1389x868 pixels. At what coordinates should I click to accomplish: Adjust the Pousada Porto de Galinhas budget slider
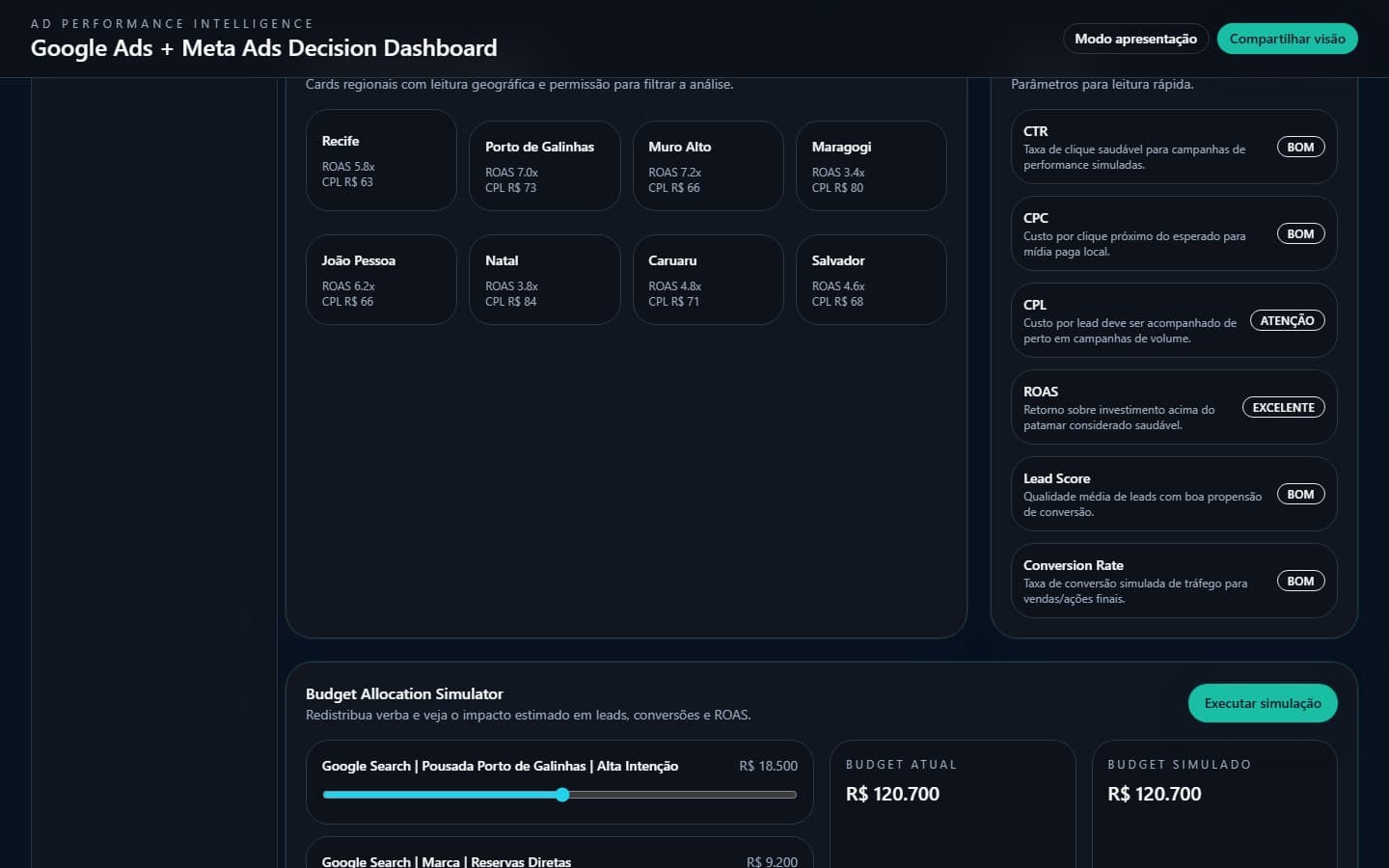click(x=559, y=795)
